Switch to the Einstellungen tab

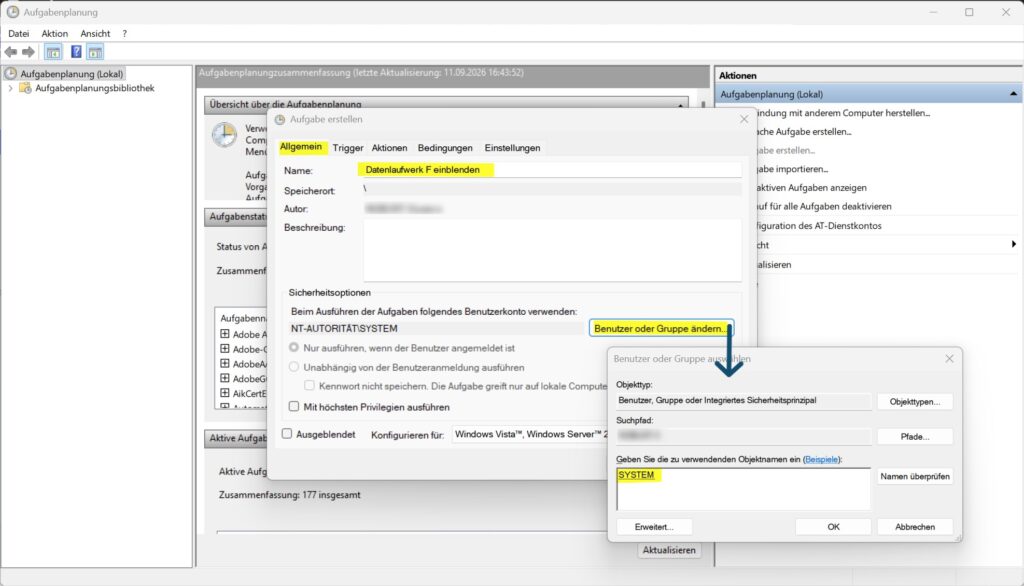click(512, 148)
